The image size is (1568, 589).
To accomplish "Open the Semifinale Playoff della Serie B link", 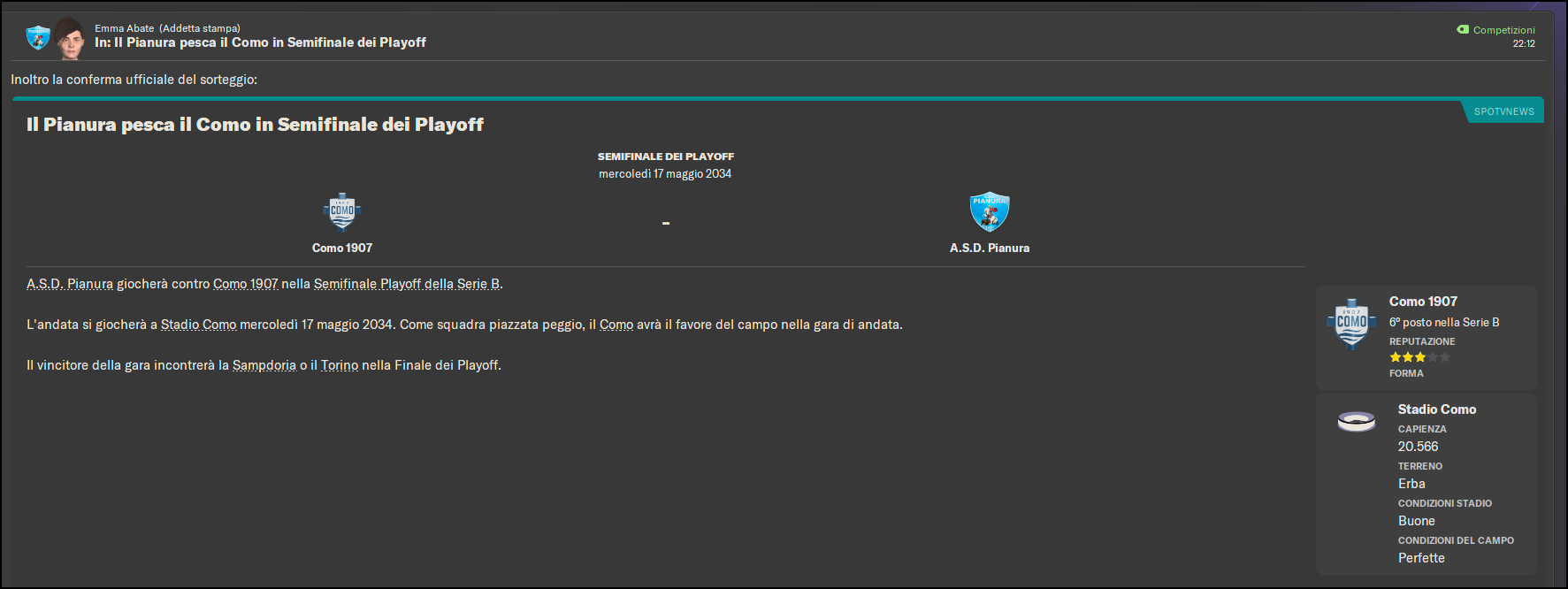I will (x=407, y=284).
